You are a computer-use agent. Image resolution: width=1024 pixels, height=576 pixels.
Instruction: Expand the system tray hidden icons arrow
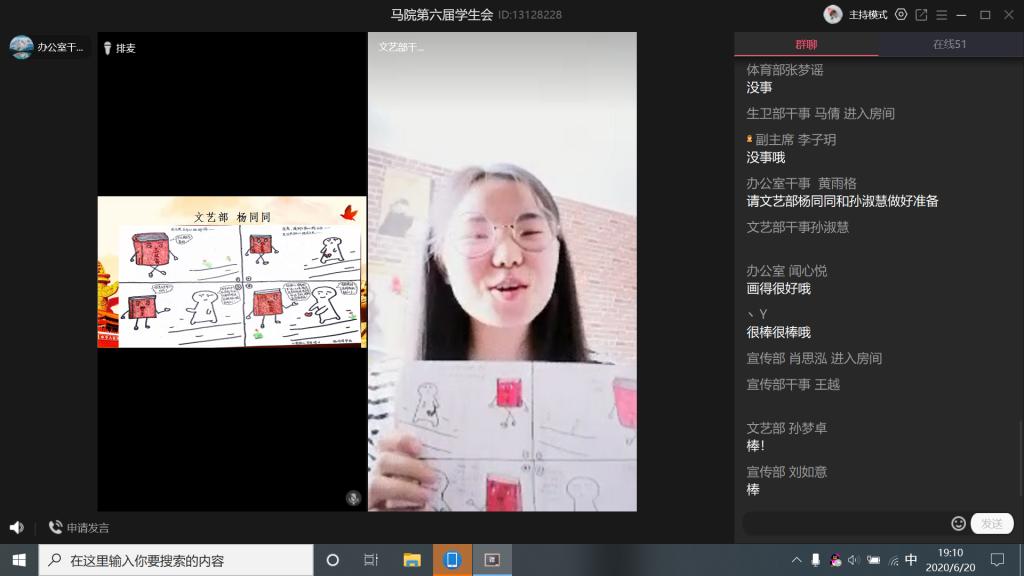point(796,560)
